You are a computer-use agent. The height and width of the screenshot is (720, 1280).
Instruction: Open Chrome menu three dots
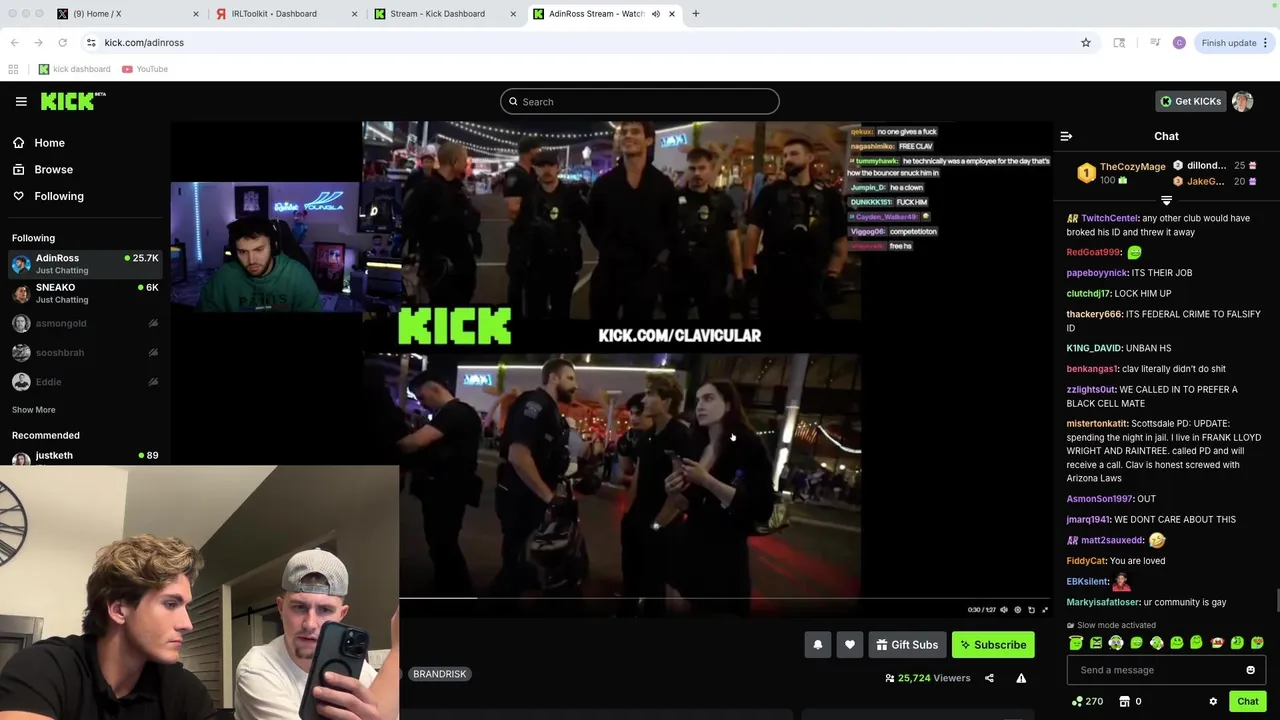[x=1265, y=42]
